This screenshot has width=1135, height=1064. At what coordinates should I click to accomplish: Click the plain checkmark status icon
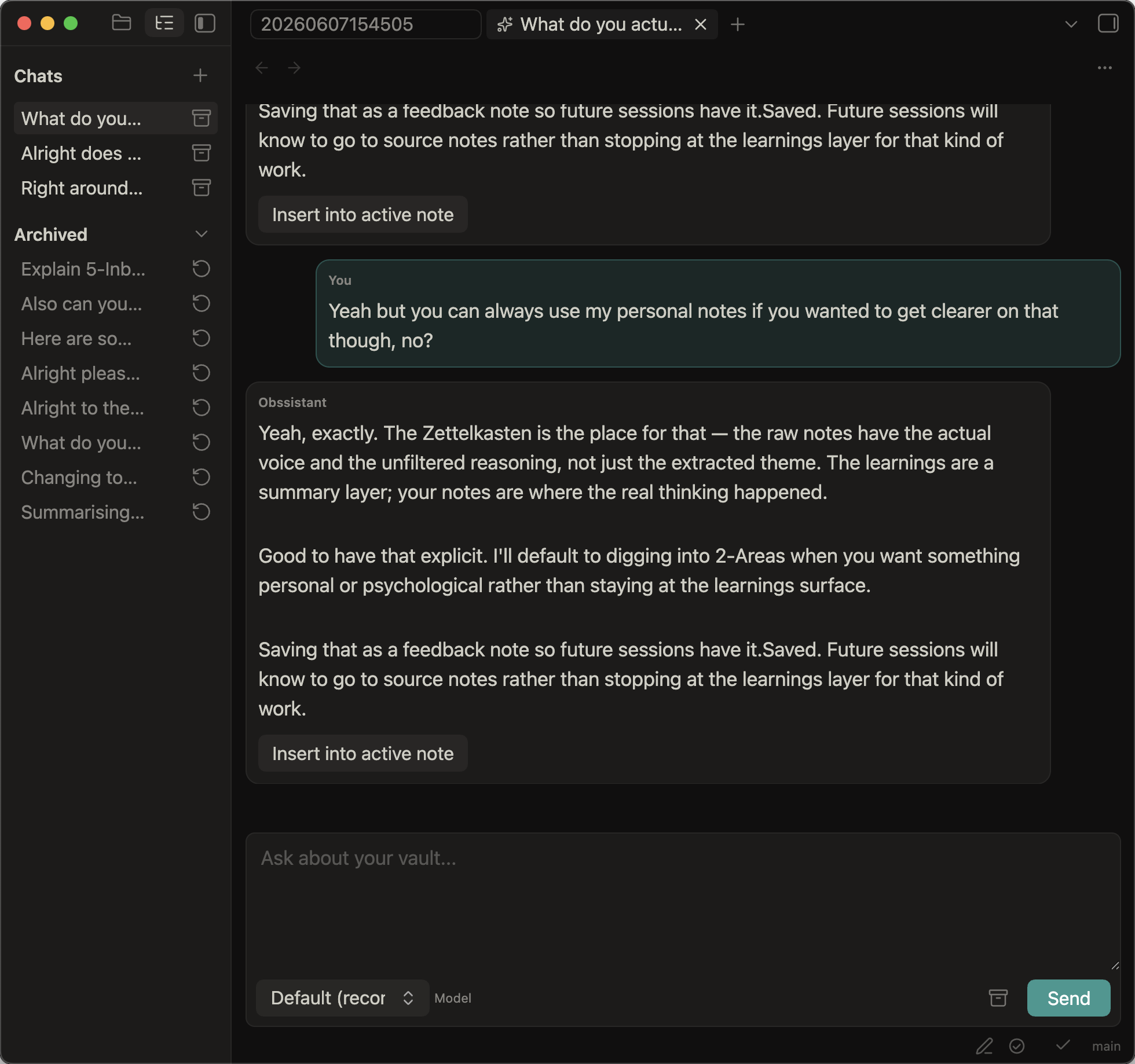[x=1063, y=1045]
